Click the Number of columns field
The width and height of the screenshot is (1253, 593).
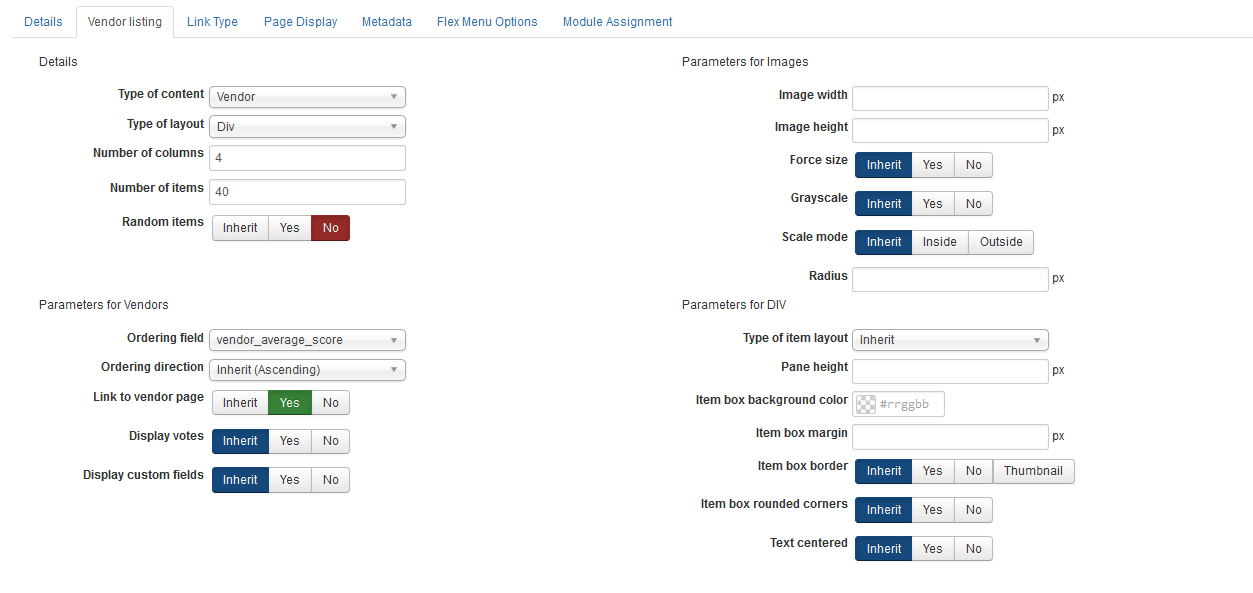coord(307,158)
